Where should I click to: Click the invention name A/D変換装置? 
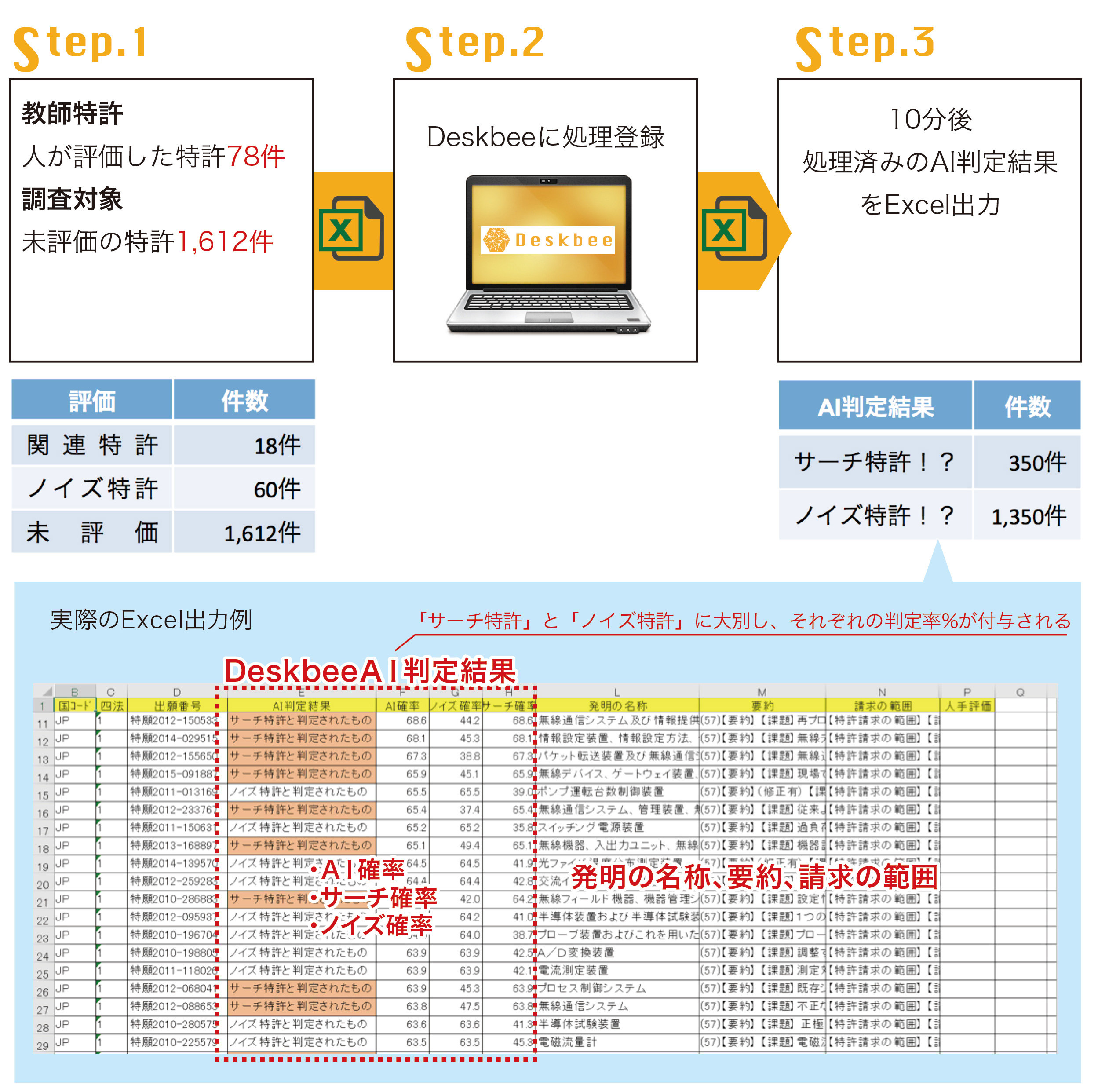(576, 952)
